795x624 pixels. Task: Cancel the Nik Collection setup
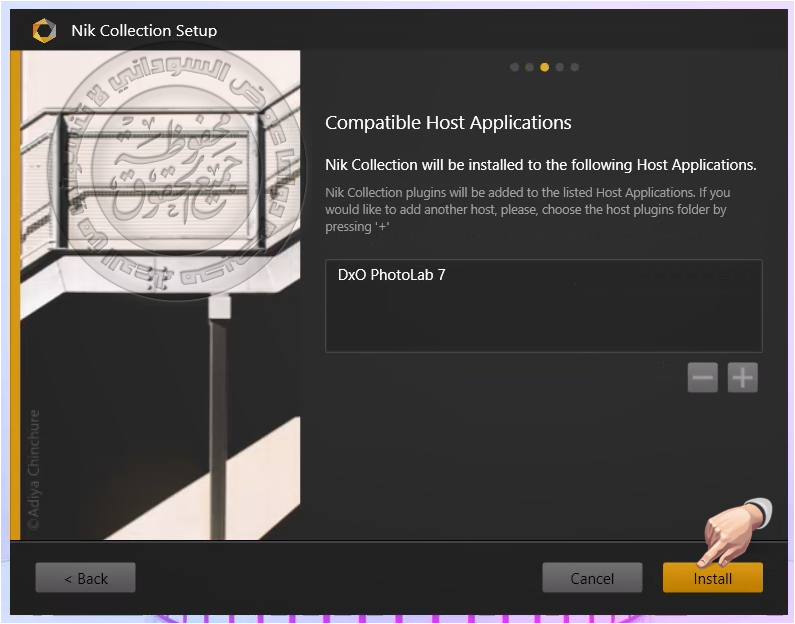click(592, 577)
